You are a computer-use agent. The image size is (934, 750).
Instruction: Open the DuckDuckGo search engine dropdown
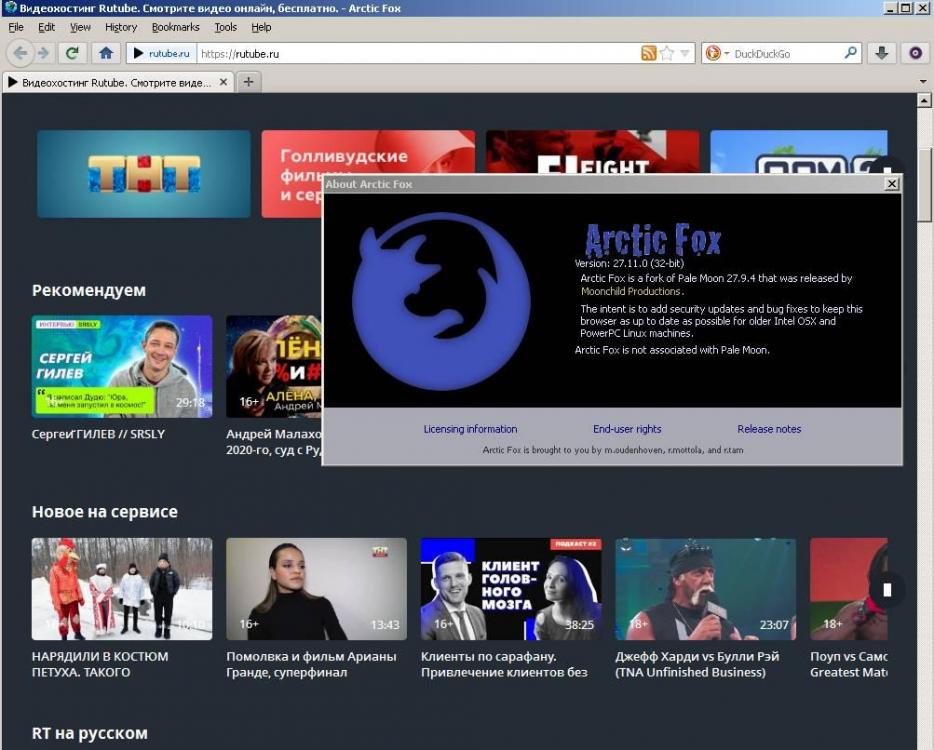point(717,53)
